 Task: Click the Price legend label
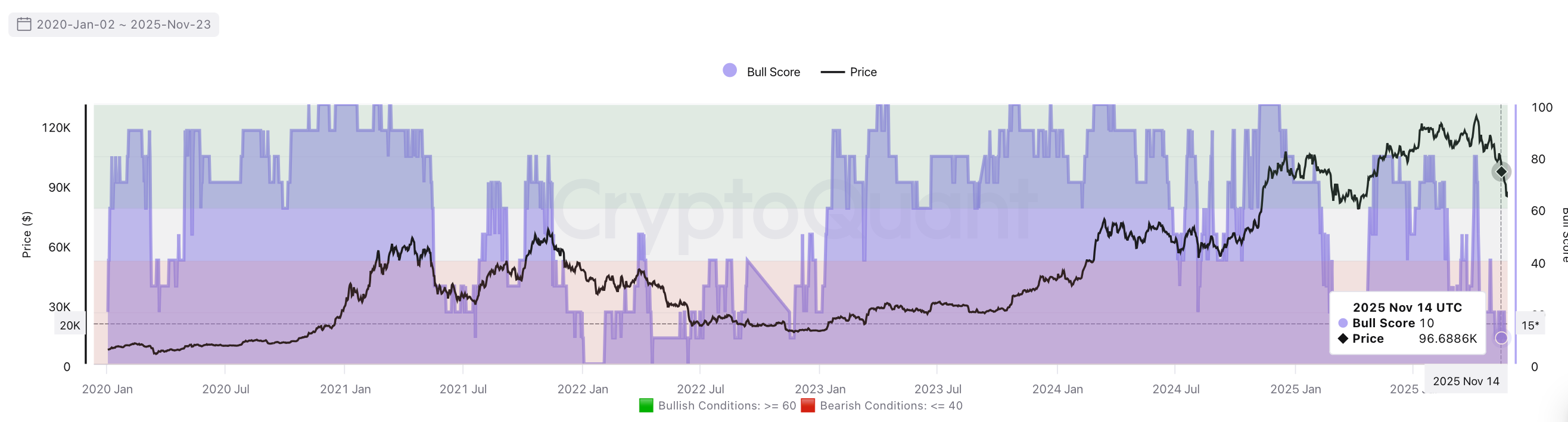[x=863, y=72]
